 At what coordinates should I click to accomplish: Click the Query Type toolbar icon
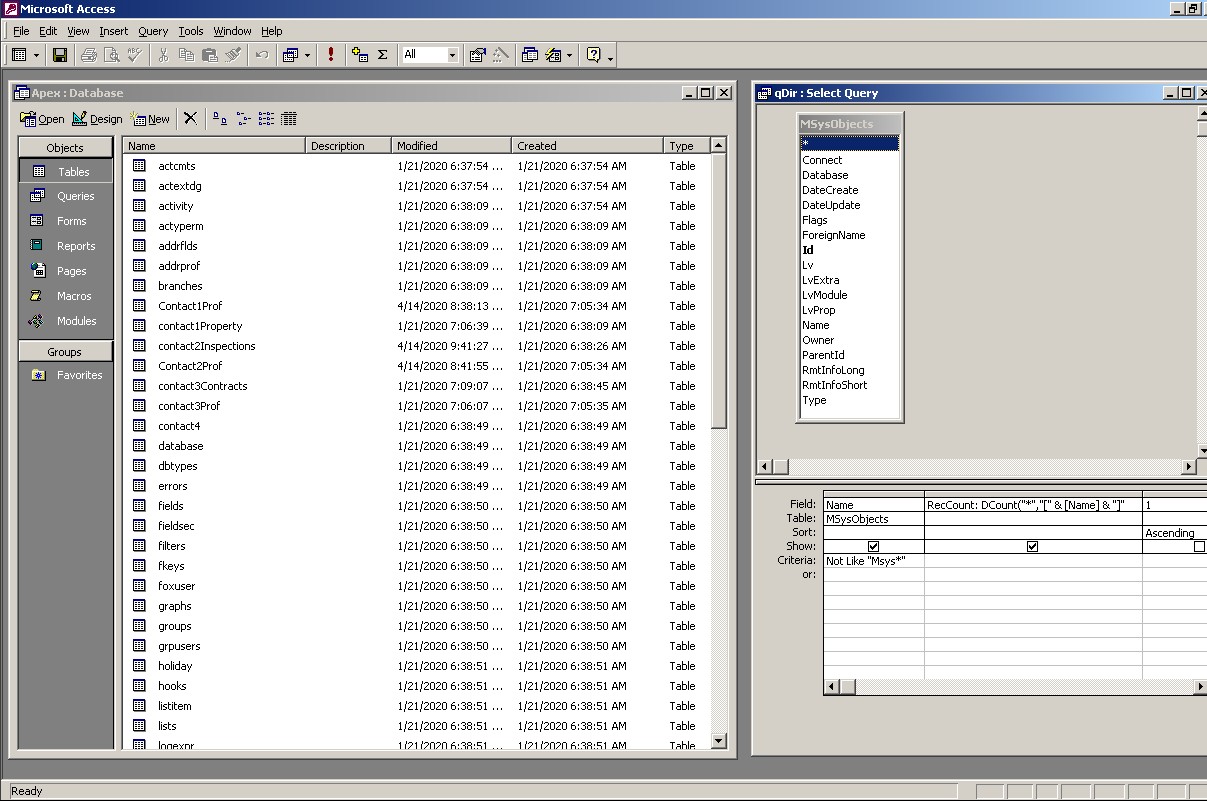click(290, 55)
